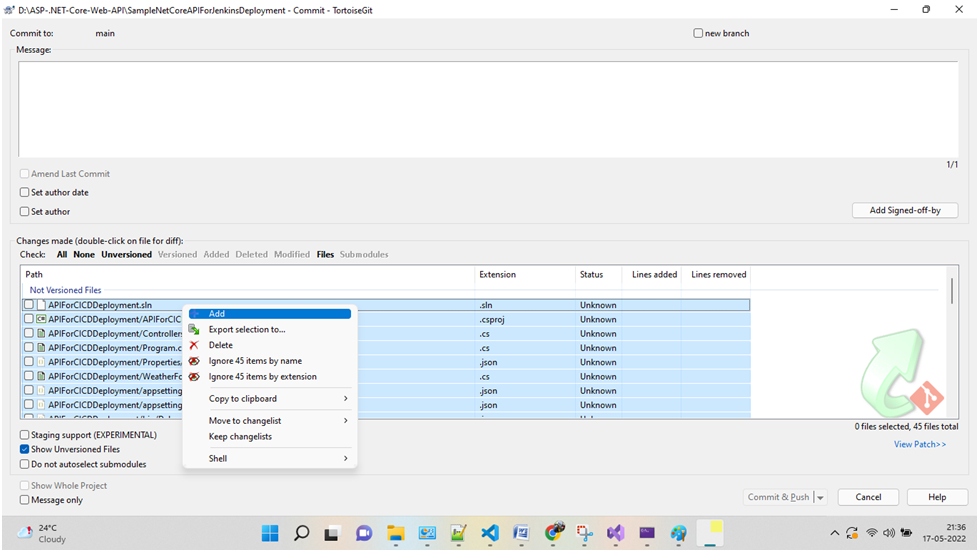Screen dimensions: 979x552
Task: Open Sticky Notes on the taskbar
Action: coord(710,533)
